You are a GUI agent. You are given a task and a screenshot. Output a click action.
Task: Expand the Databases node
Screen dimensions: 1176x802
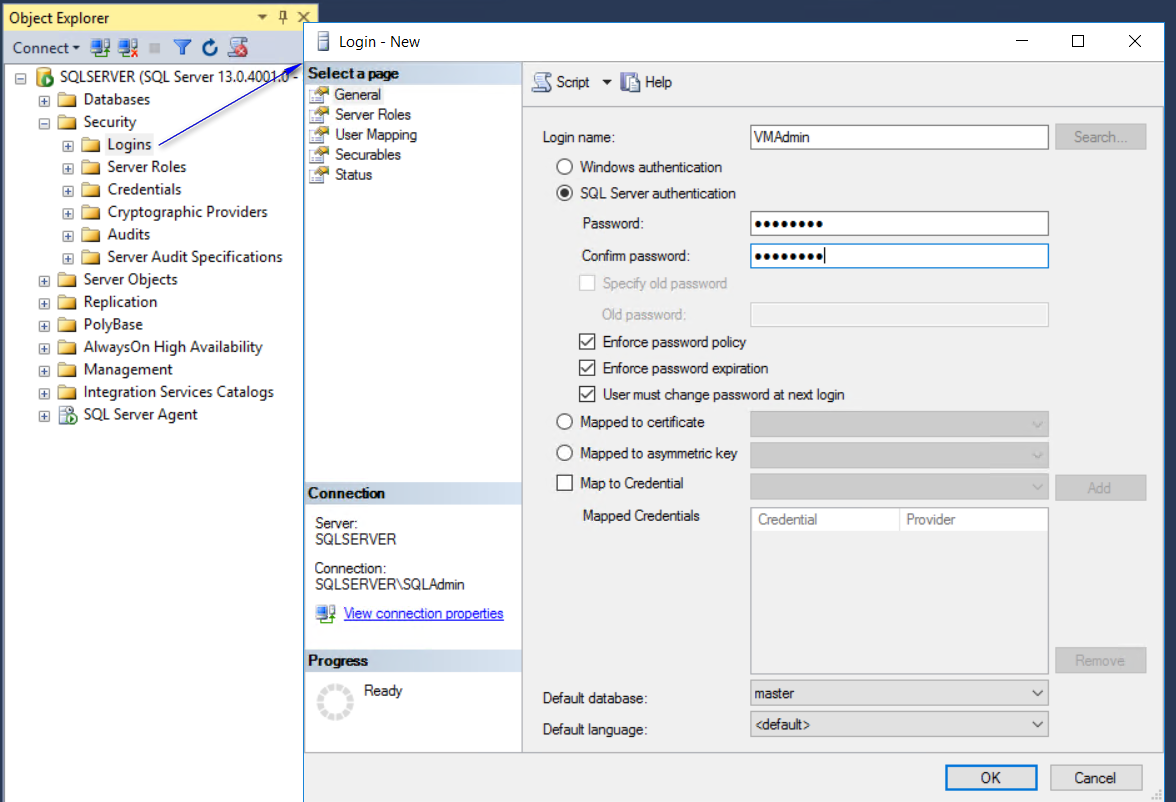pos(44,101)
